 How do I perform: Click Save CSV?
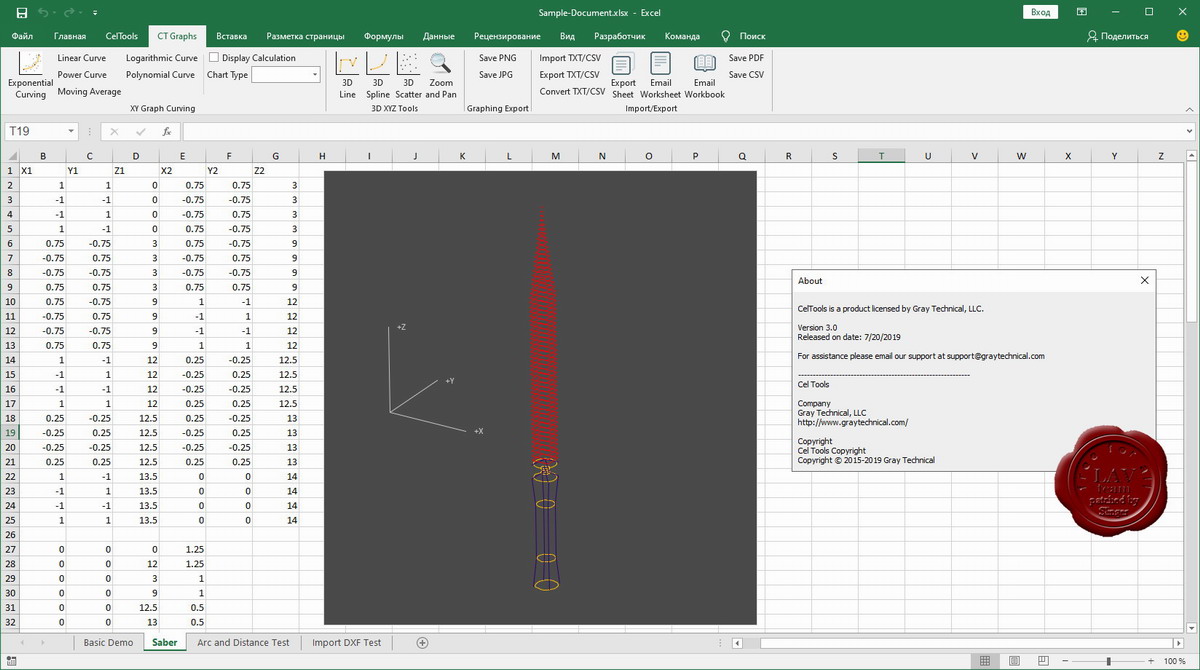tap(746, 75)
